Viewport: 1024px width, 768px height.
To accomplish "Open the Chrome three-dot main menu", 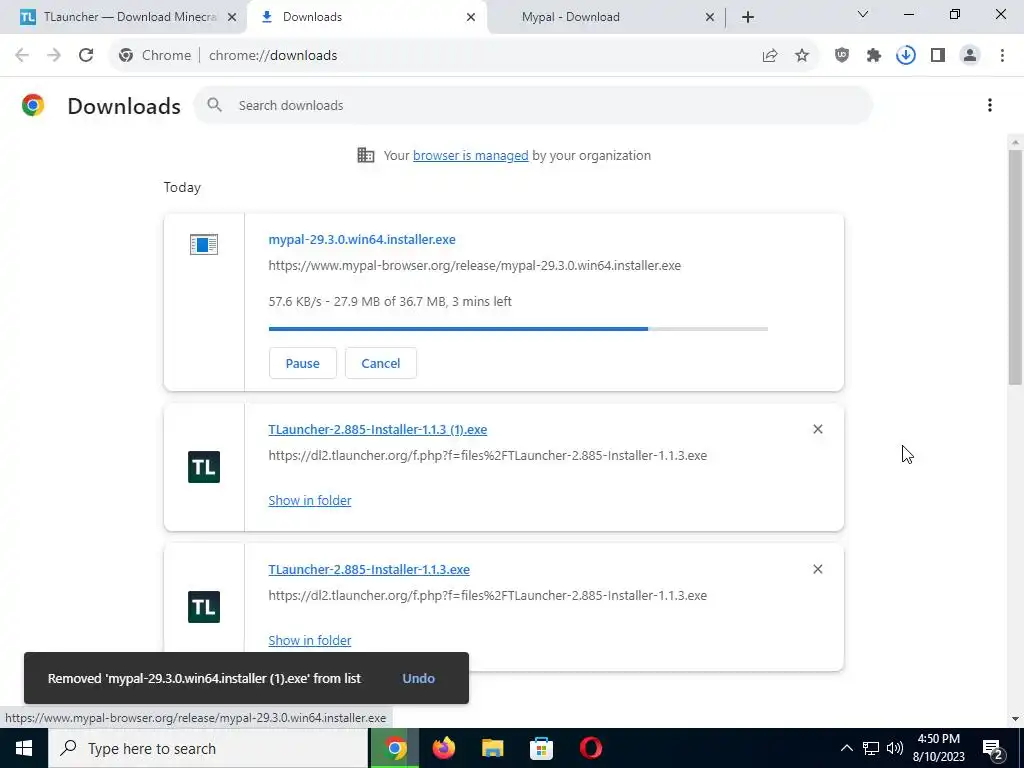I will click(x=1002, y=56).
